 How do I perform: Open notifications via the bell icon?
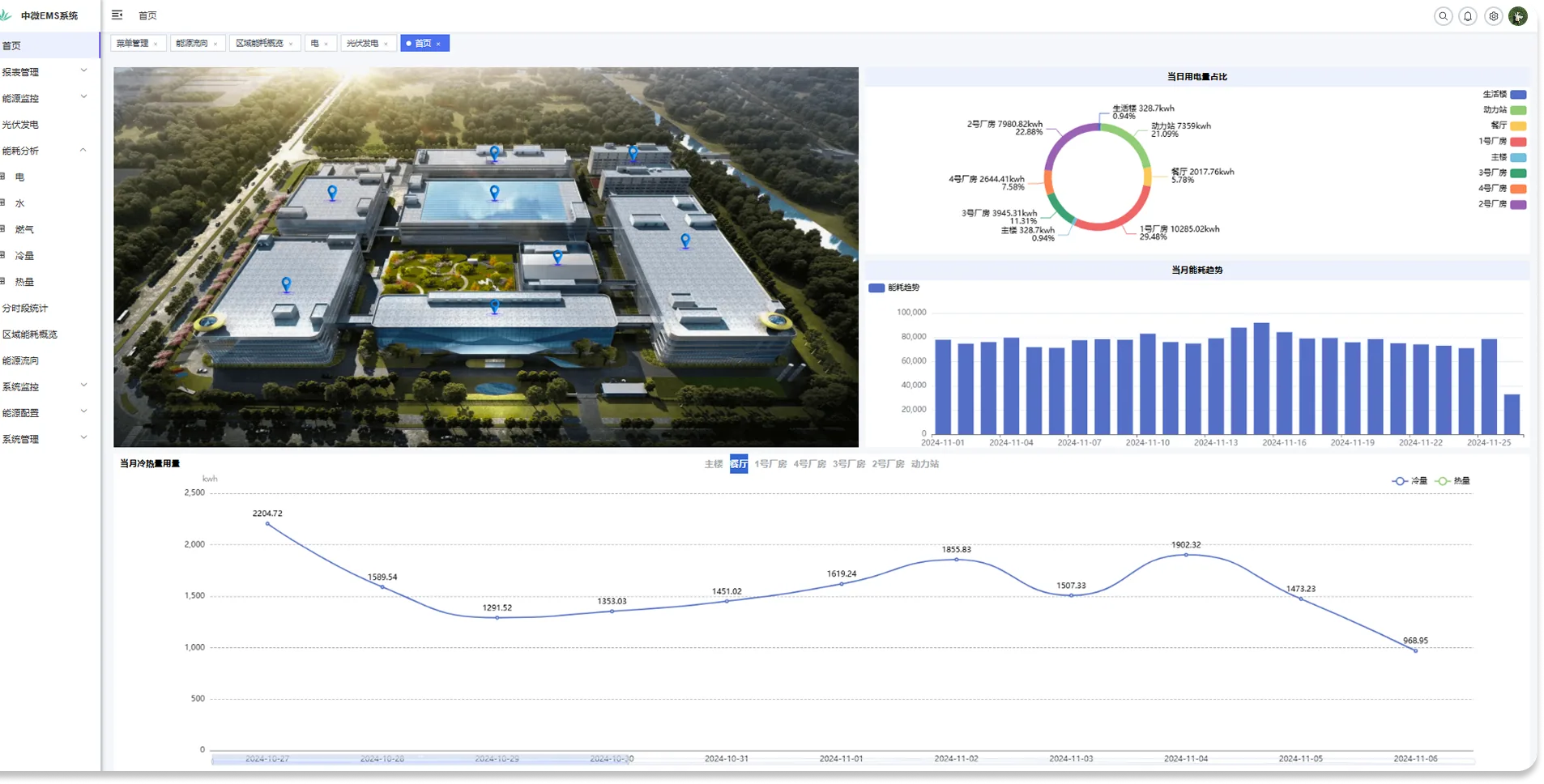point(1467,16)
